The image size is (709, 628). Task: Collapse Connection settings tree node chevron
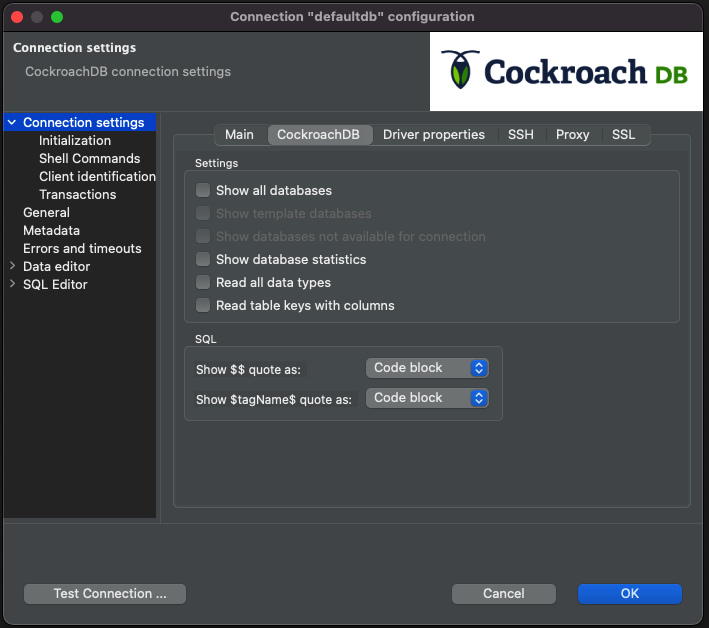(x=12, y=123)
